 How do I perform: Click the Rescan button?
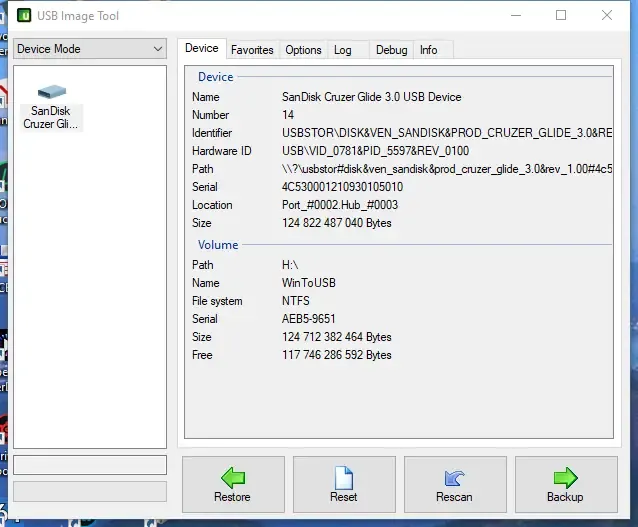click(455, 484)
